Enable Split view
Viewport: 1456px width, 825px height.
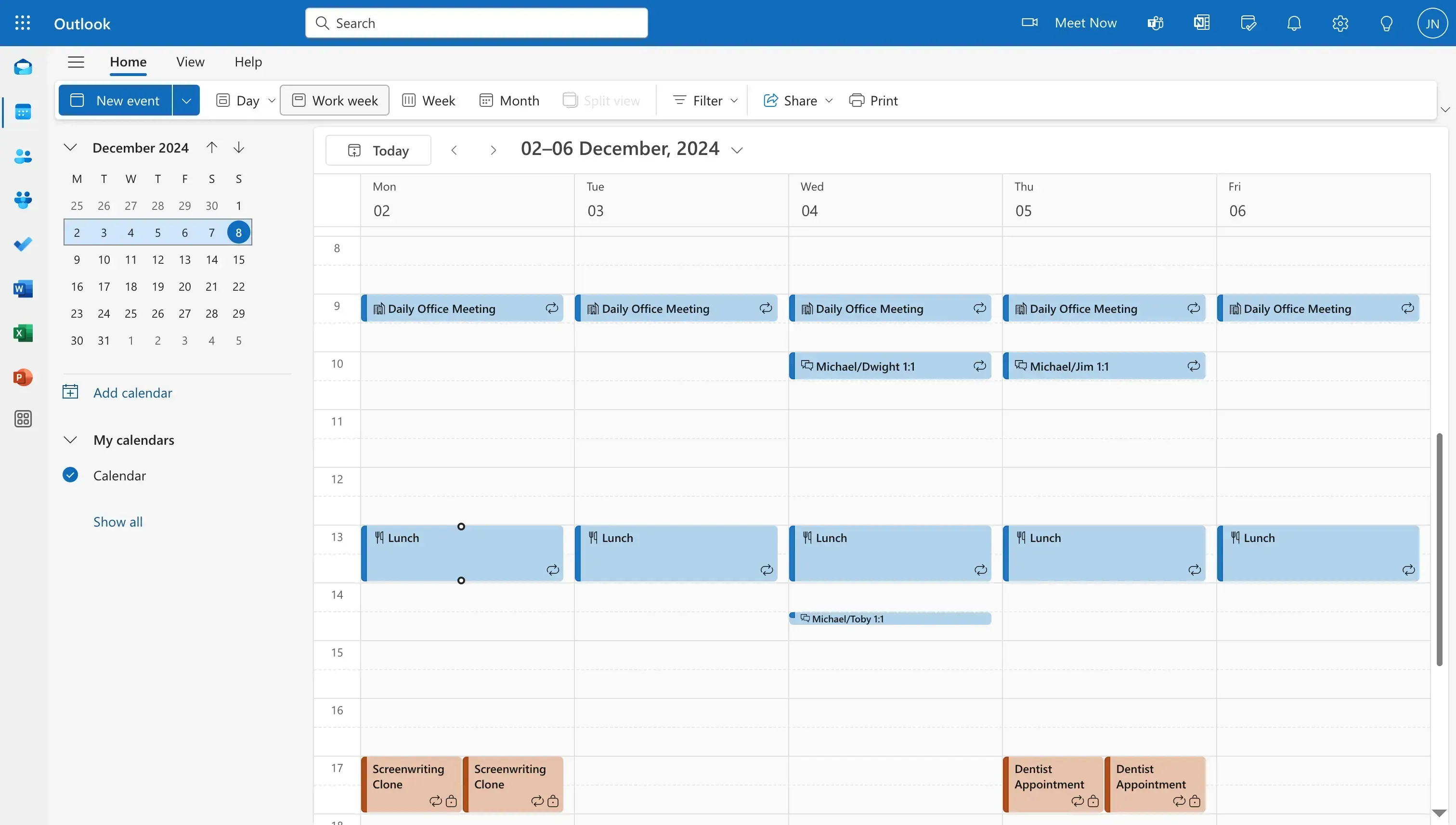(x=602, y=100)
